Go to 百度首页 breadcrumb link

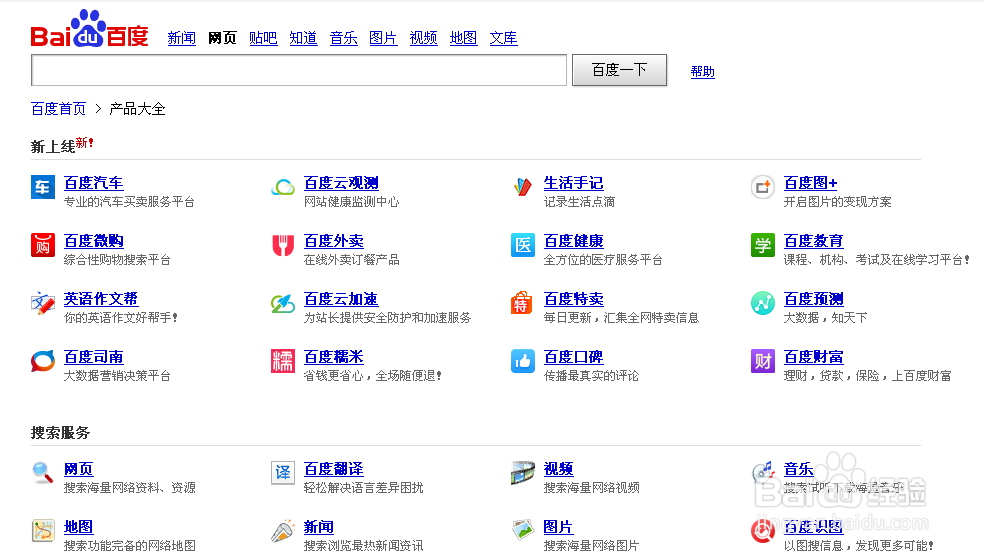pyautogui.click(x=58, y=109)
